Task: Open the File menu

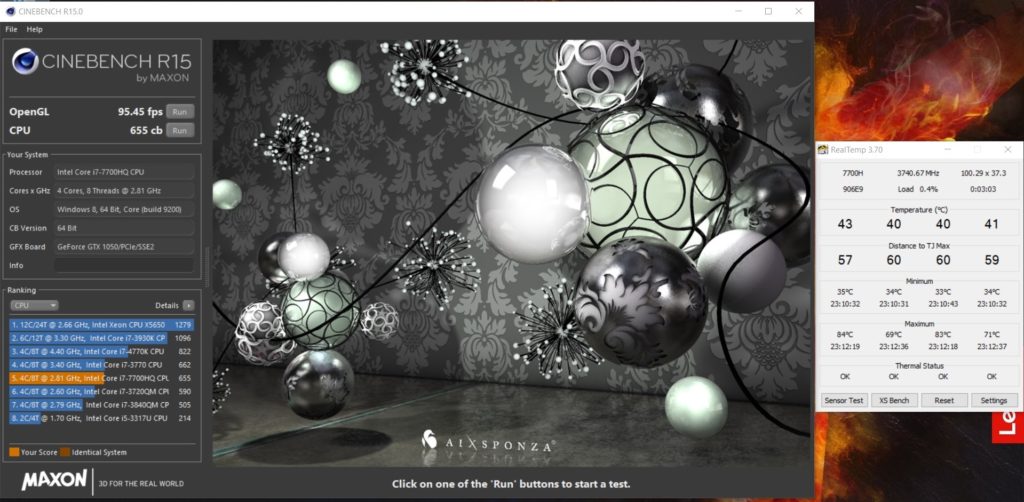Action: [11, 29]
